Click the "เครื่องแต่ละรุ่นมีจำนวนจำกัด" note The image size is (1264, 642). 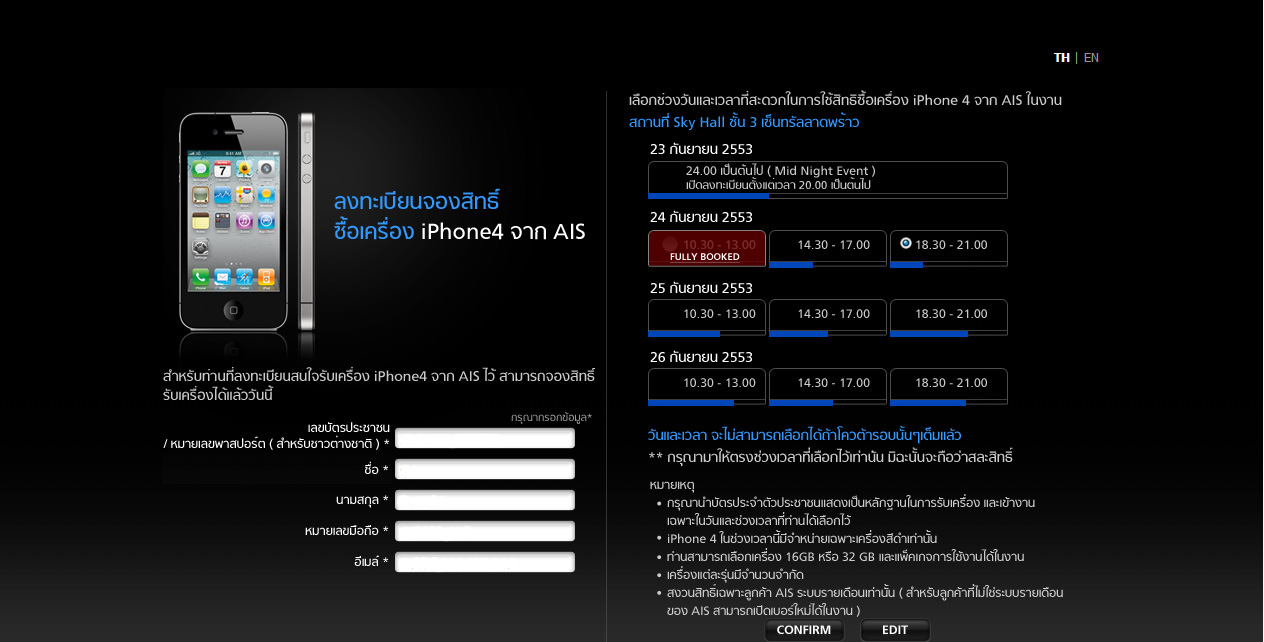[736, 575]
